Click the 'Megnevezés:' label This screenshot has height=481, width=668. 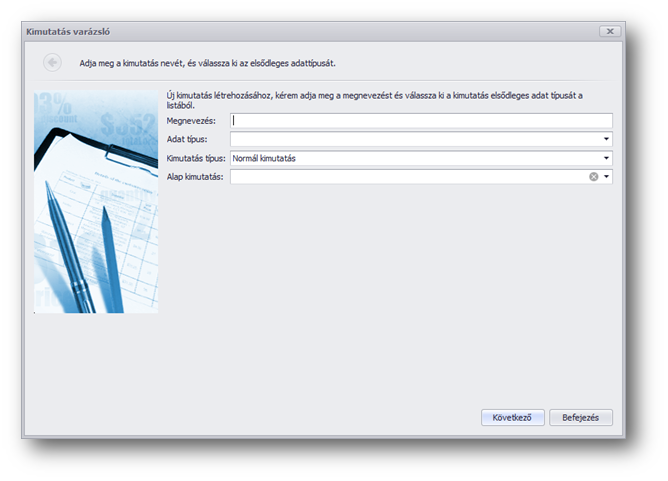[x=192, y=121]
